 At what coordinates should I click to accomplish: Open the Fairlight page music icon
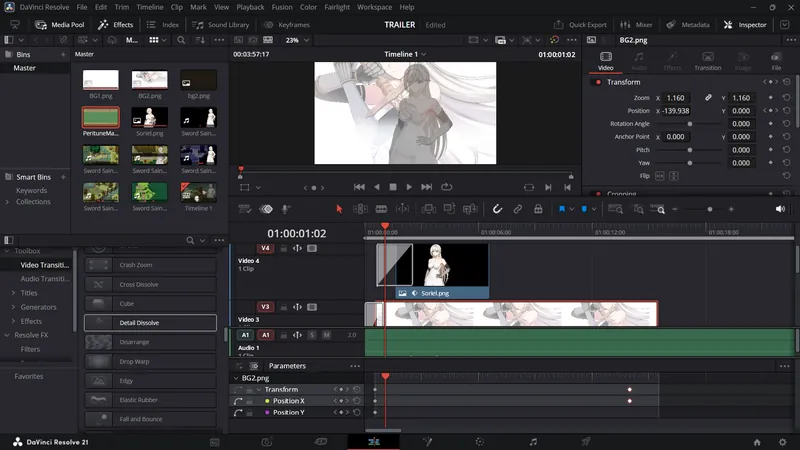click(533, 442)
